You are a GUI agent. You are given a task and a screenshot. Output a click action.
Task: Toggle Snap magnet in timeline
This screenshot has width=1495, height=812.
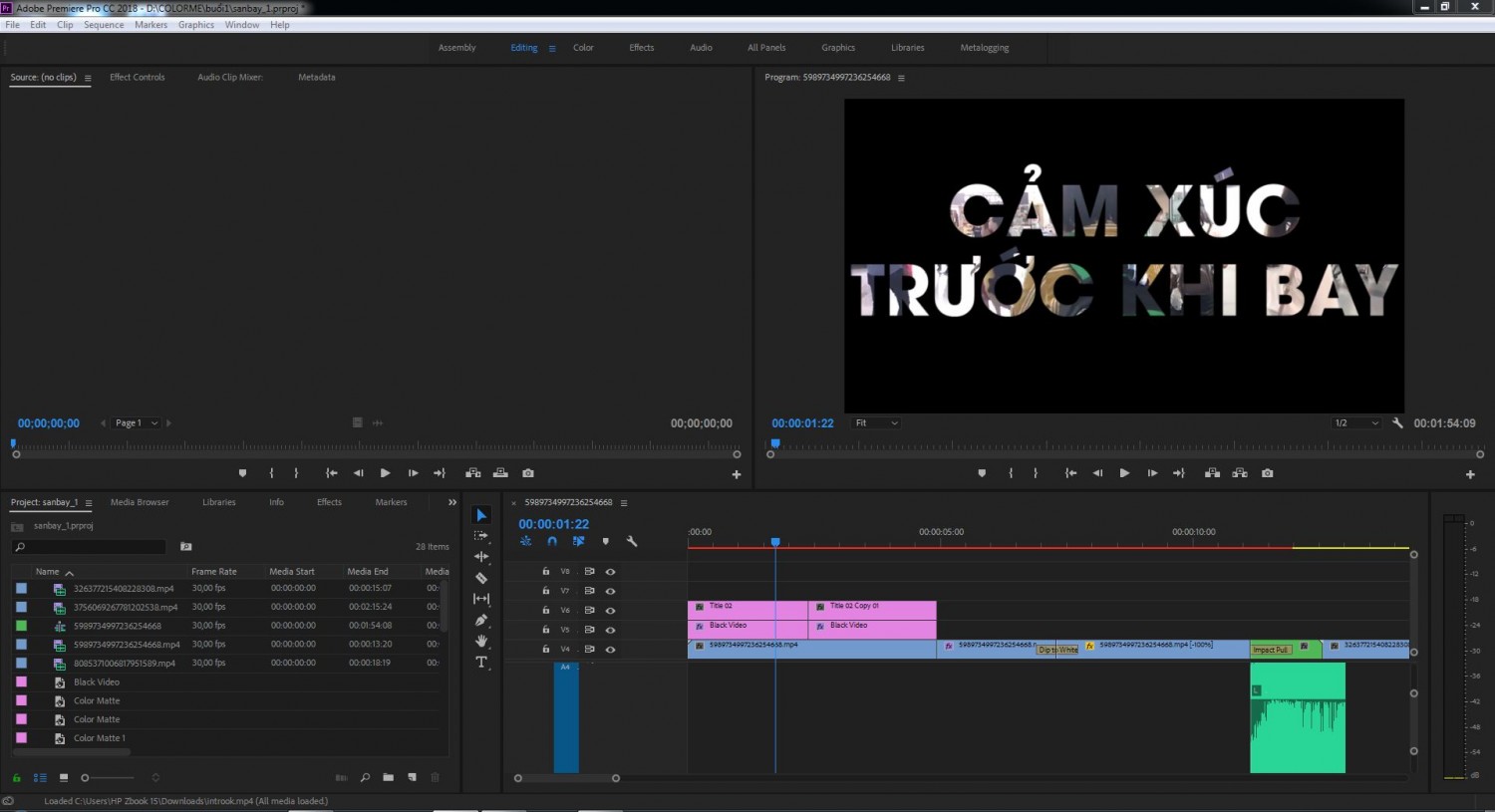pyautogui.click(x=552, y=542)
